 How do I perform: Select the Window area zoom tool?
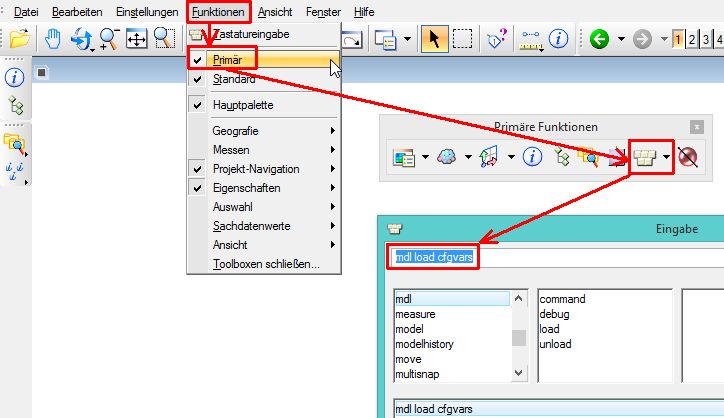(x=164, y=39)
